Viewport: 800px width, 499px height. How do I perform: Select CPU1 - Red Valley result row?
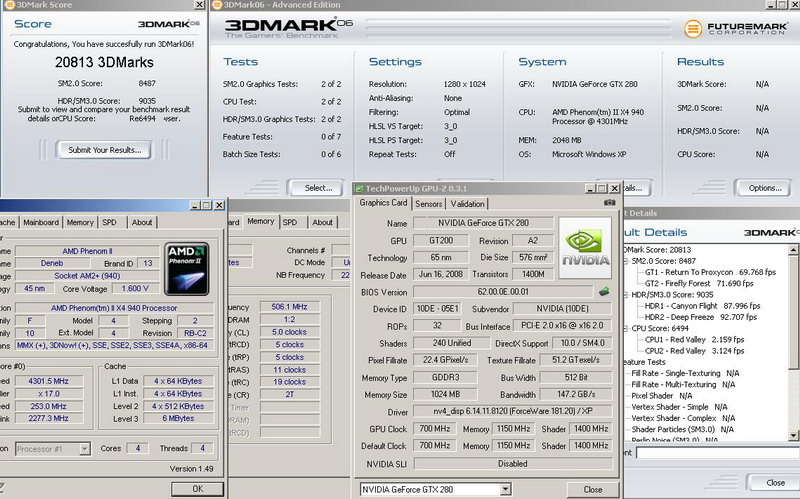(694, 340)
